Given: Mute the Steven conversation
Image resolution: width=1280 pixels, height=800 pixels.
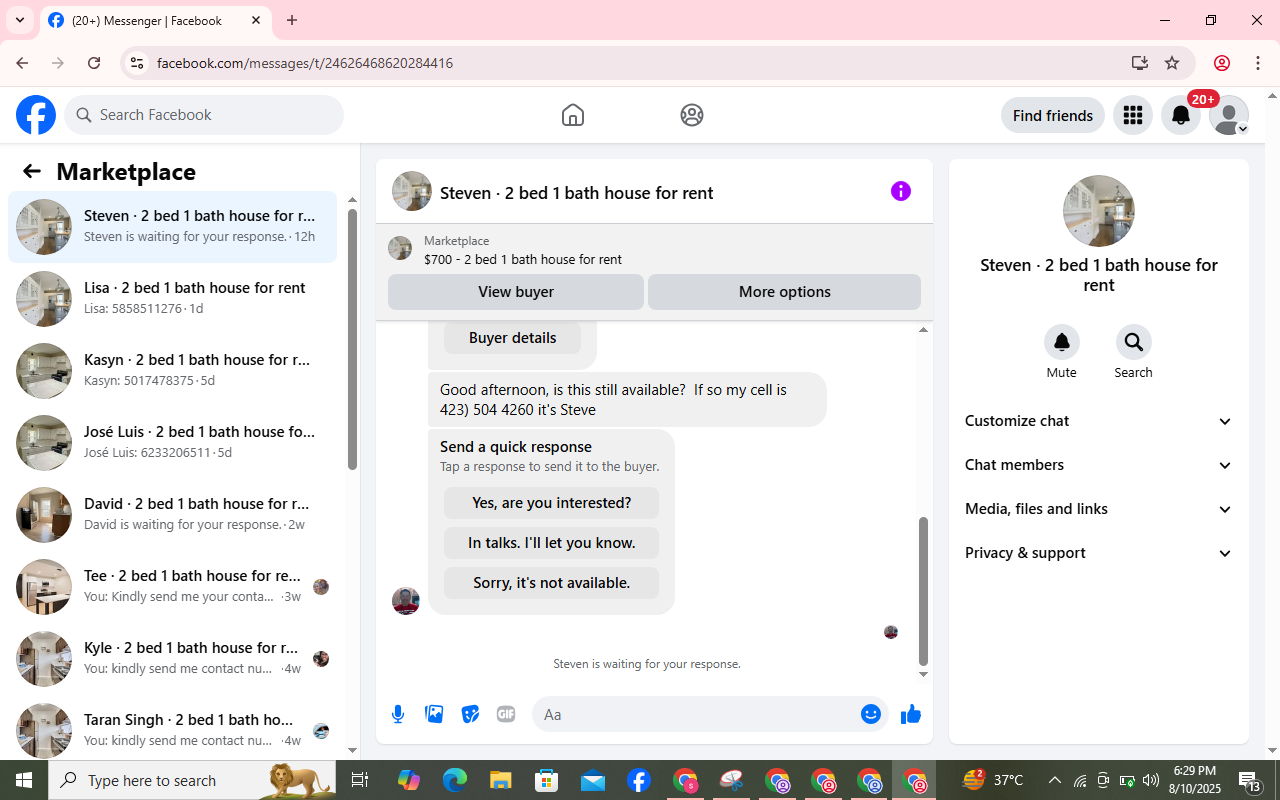Looking at the screenshot, I should point(1062,342).
